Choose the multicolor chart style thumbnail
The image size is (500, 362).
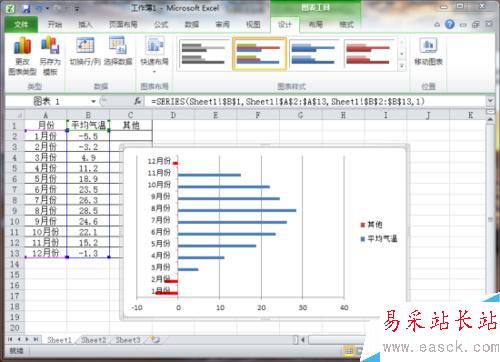[259, 54]
